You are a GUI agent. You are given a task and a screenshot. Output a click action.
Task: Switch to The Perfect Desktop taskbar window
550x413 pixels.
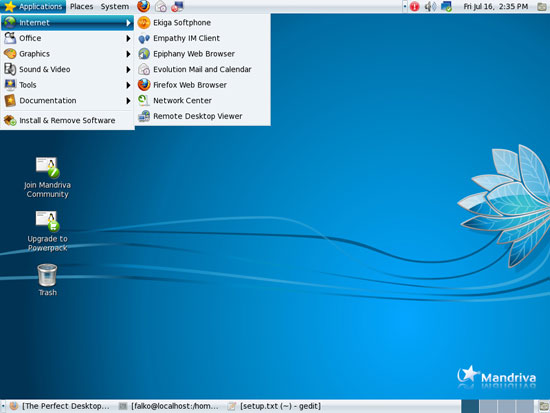point(60,406)
